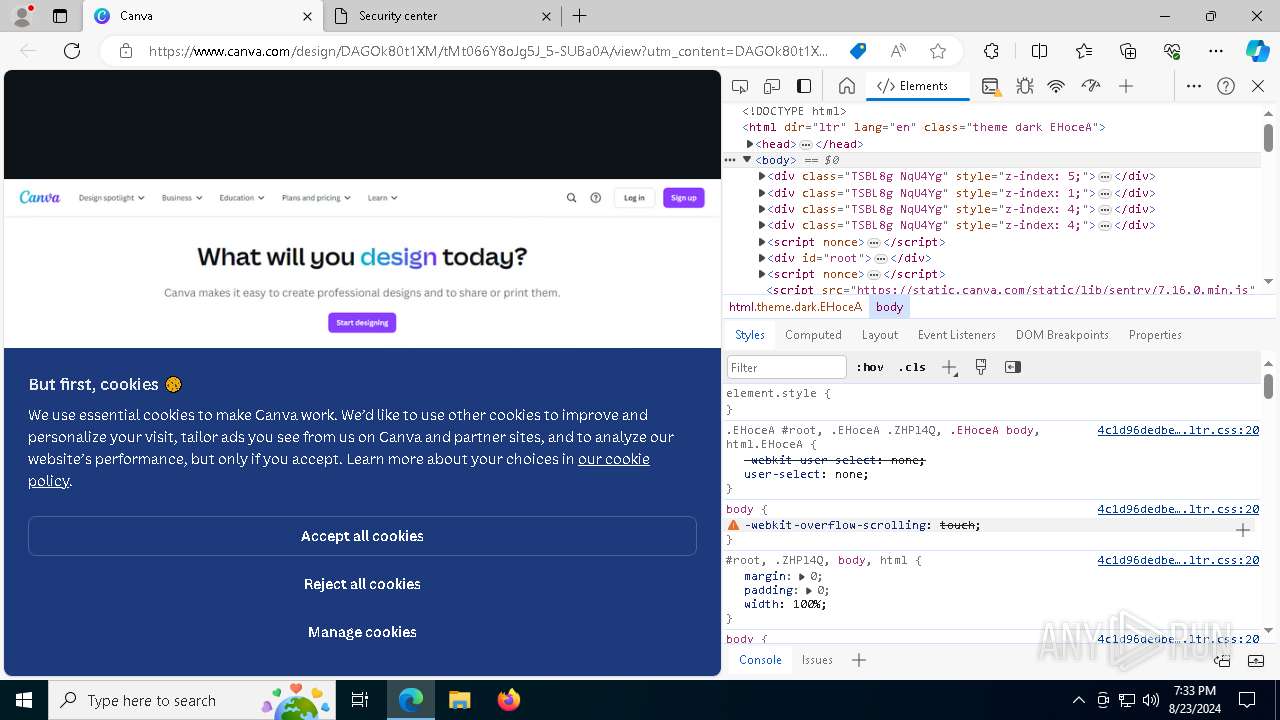1280x720 pixels.
Task: Toggle device emulation in DevTools
Action: pos(772,86)
